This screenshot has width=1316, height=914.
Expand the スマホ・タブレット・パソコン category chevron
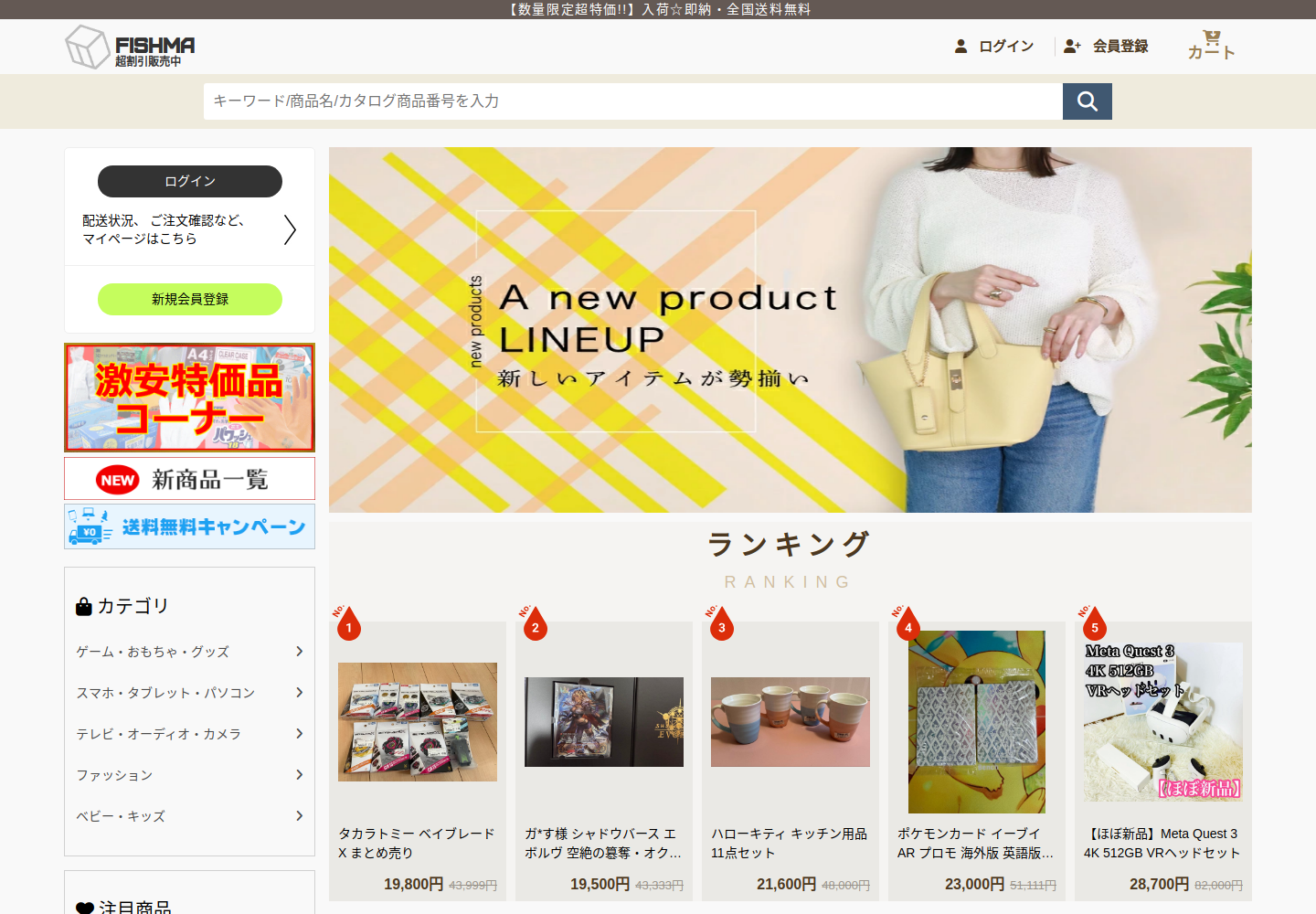tap(299, 692)
